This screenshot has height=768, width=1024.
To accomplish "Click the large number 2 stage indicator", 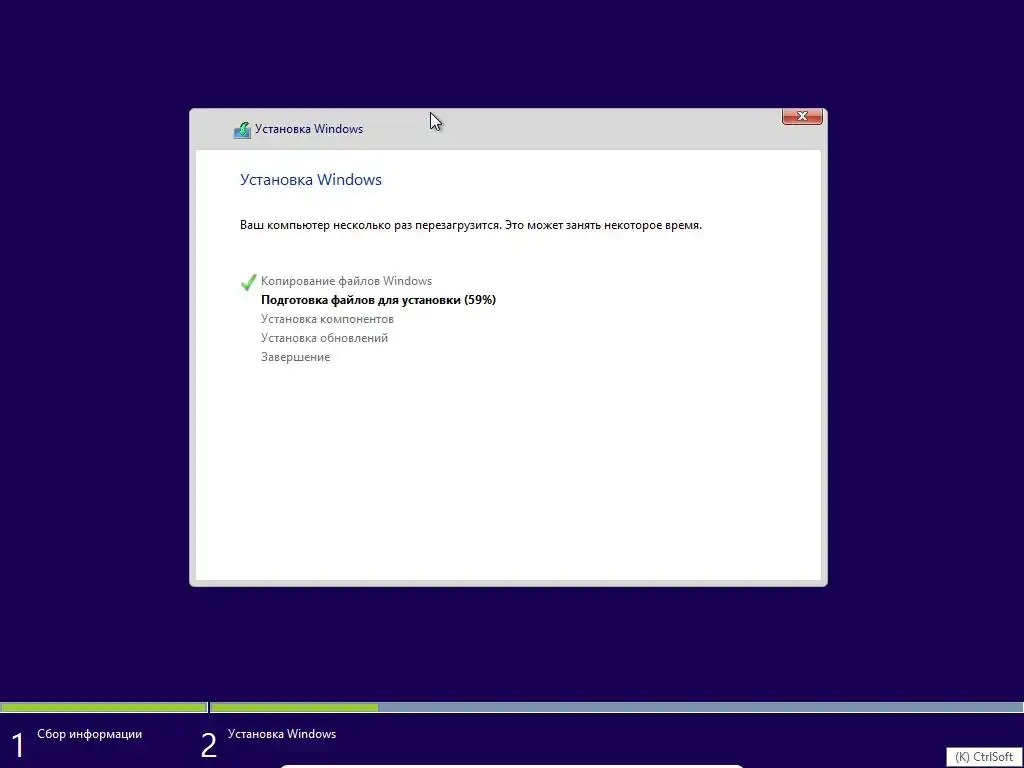I will coord(208,745).
